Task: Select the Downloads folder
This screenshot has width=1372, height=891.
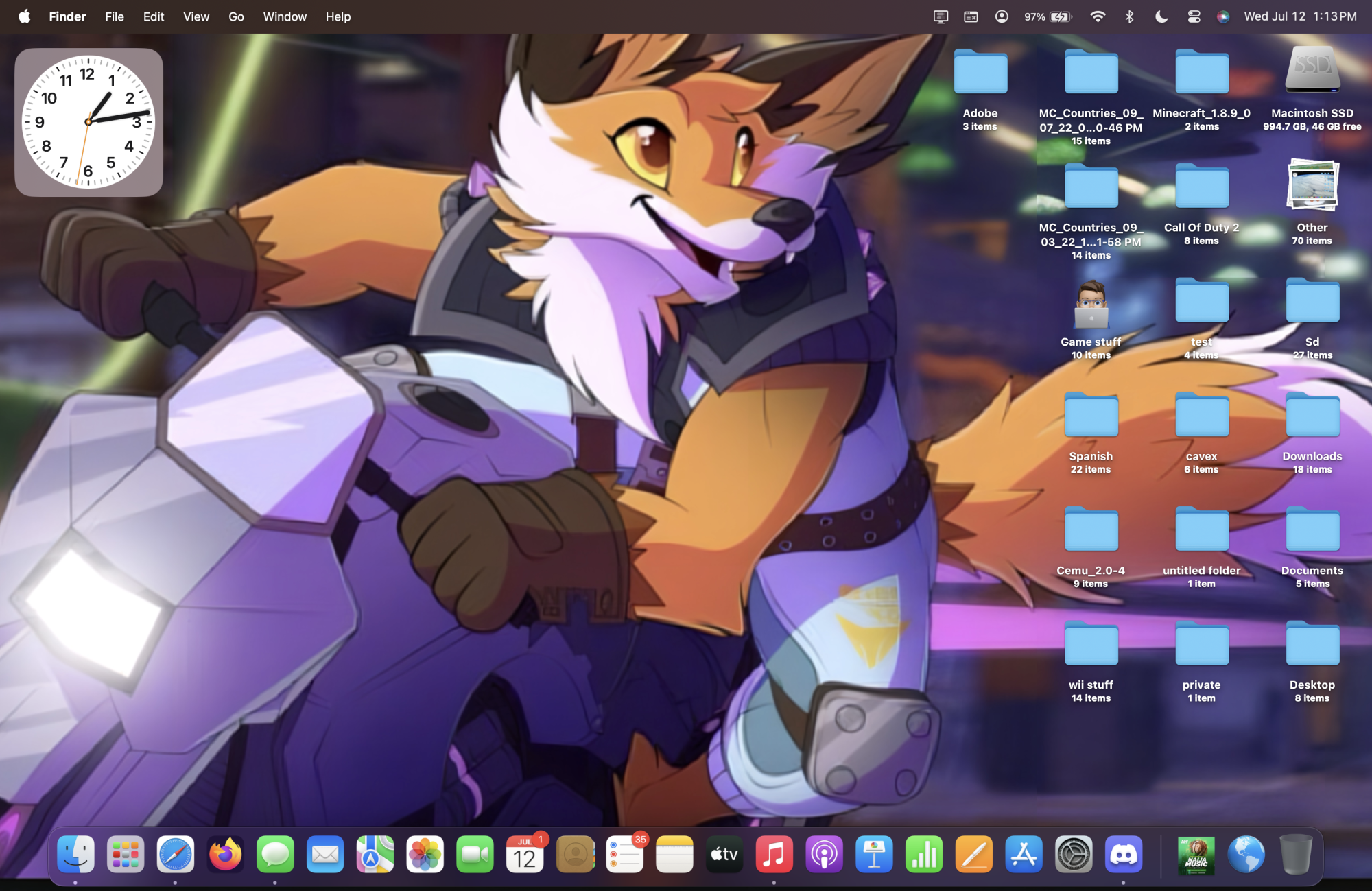Action: (1312, 432)
